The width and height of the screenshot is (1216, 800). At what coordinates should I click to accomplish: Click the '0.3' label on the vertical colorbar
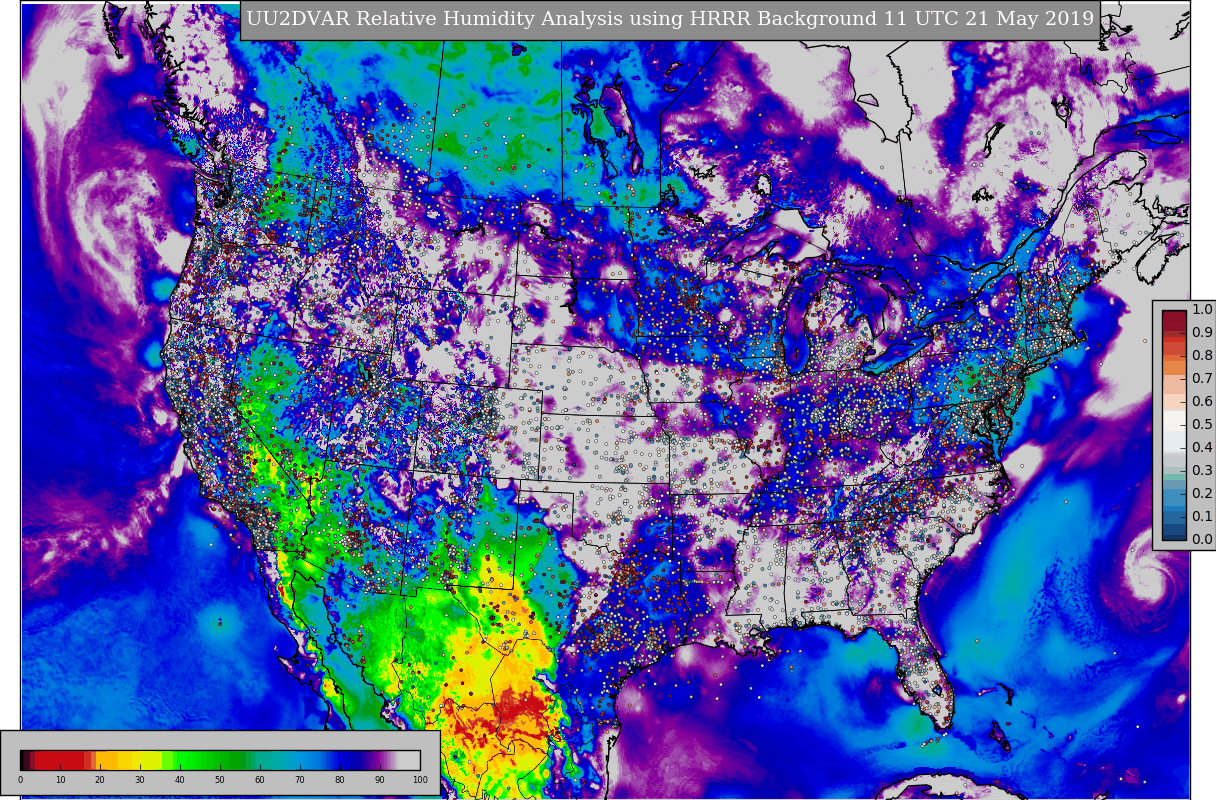[x=1202, y=470]
